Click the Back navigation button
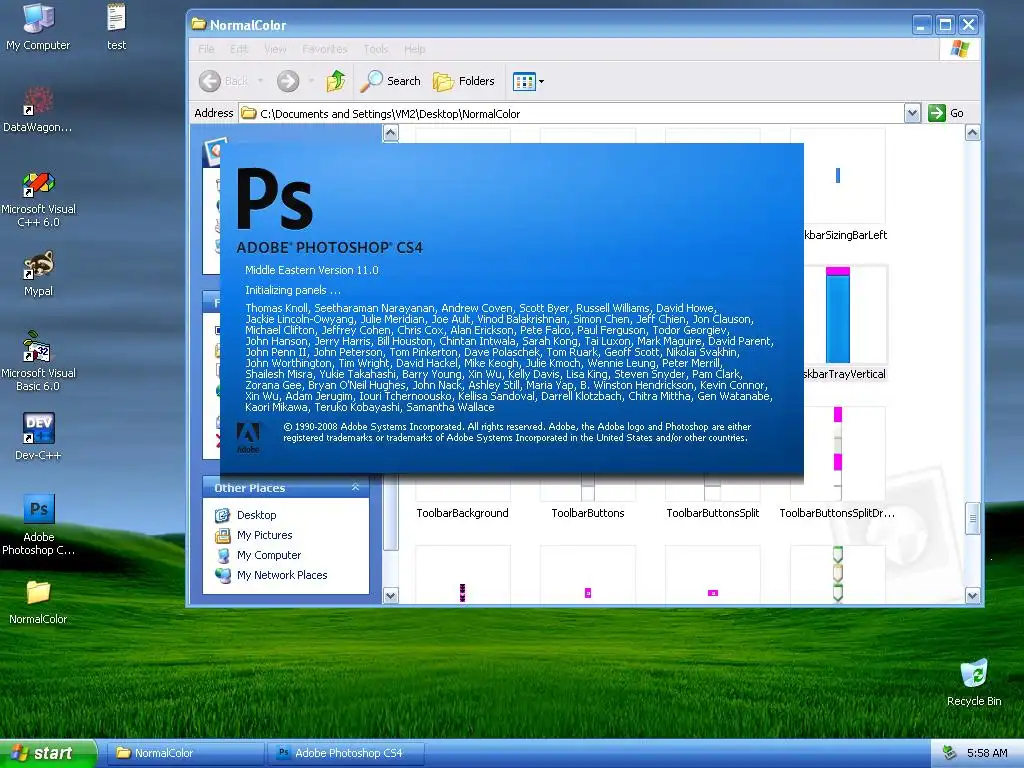Viewport: 1024px width, 768px height. 223,81
